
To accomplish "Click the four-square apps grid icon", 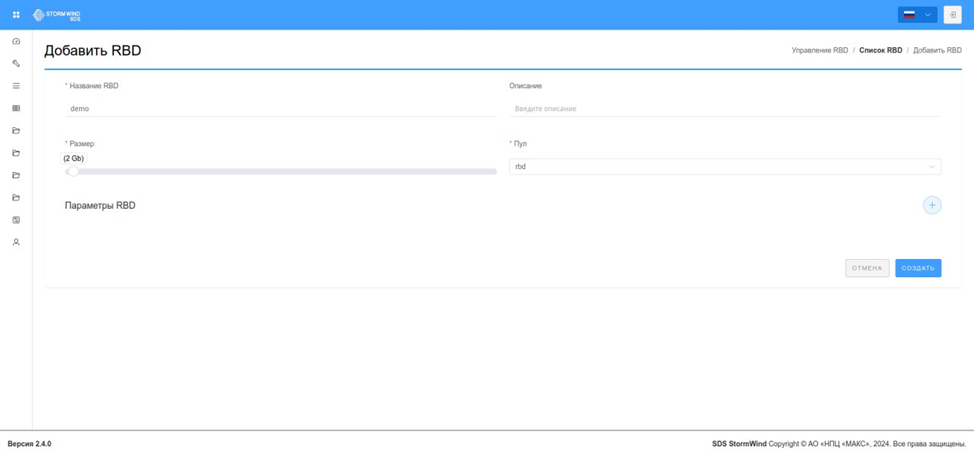I will click(x=16, y=15).
